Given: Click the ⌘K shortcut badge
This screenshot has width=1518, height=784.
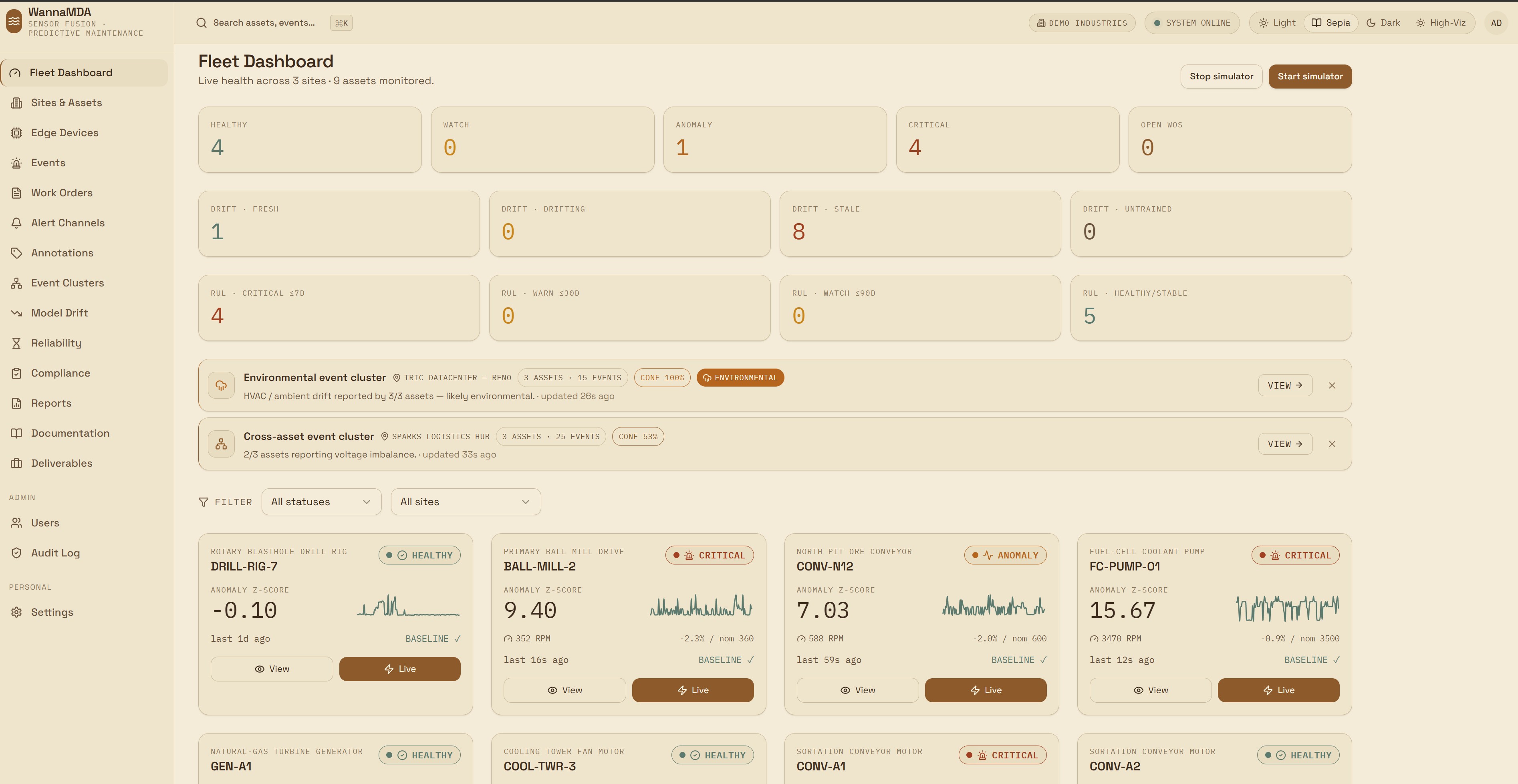Looking at the screenshot, I should [x=341, y=23].
